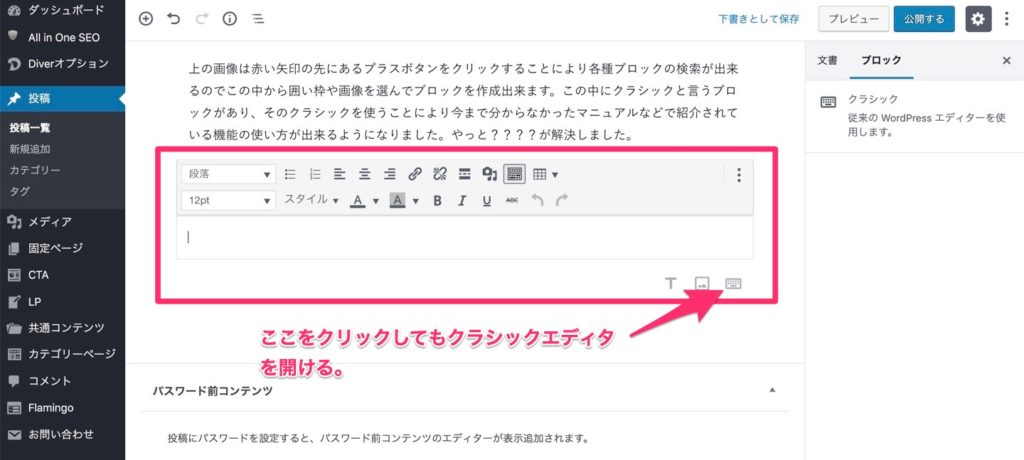This screenshot has width=1024, height=460.
Task: Click the paragraph text block above the editor
Action: click(x=464, y=103)
